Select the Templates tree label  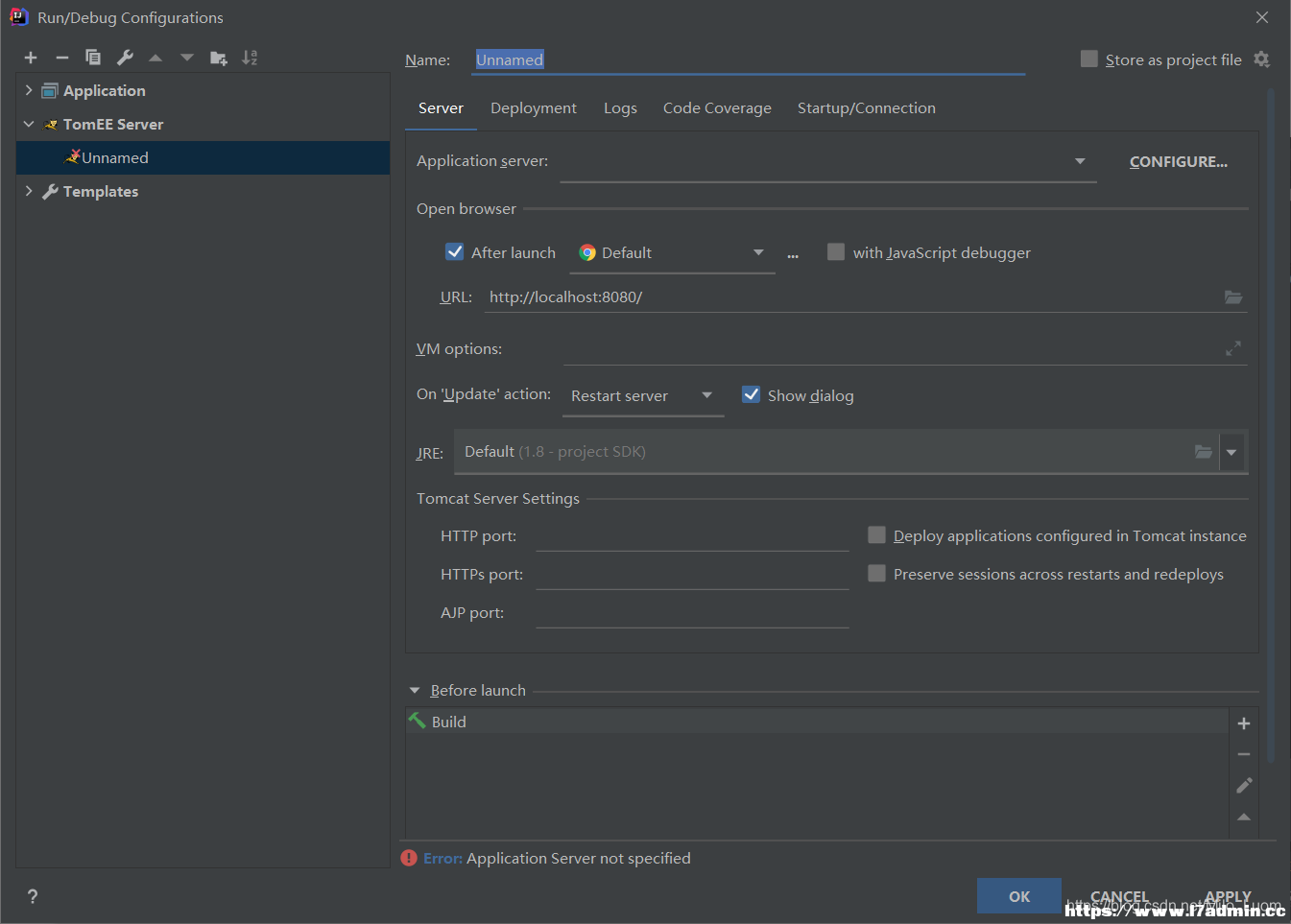pos(101,191)
